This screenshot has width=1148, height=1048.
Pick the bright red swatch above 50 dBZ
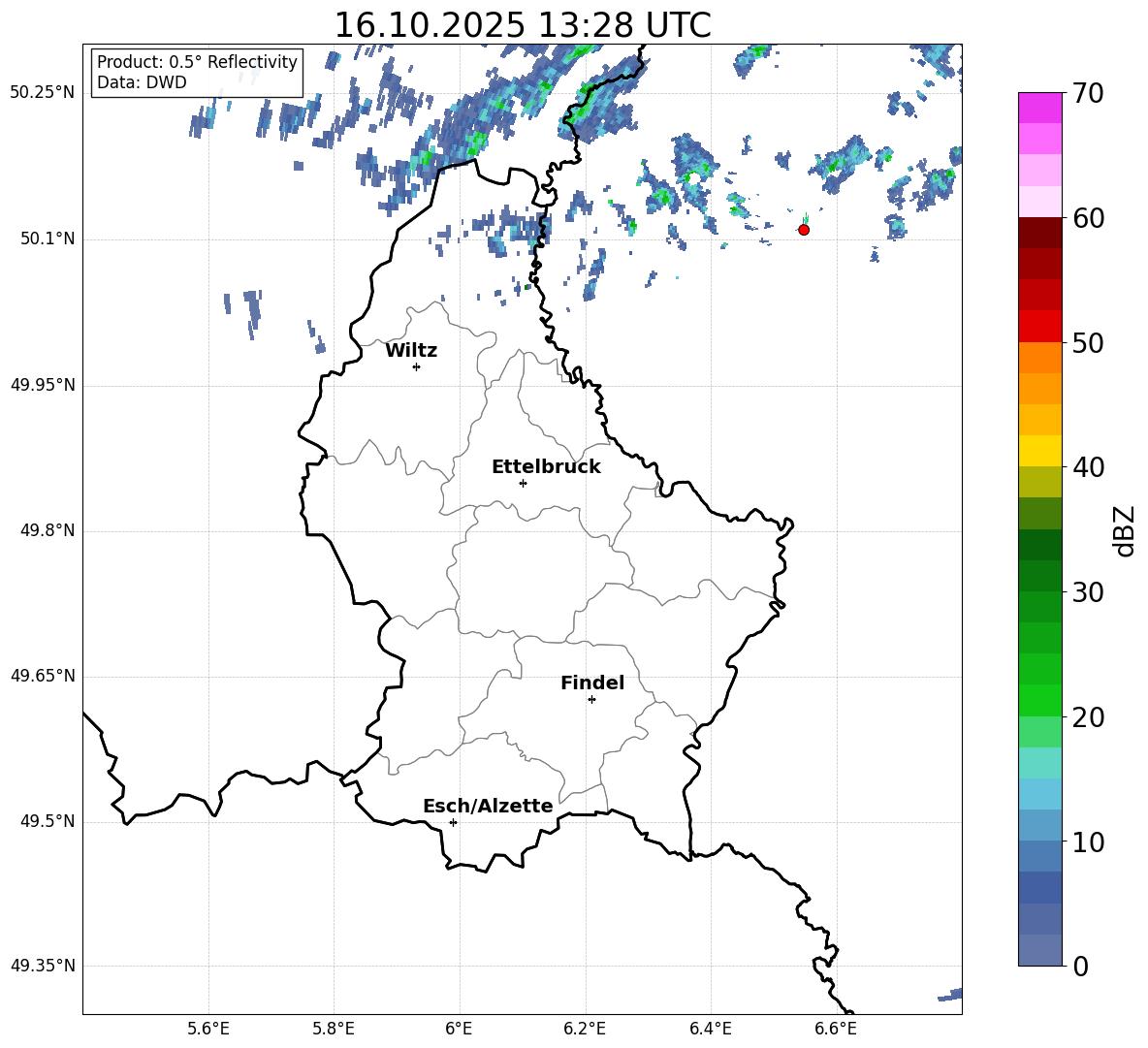coord(1039,327)
